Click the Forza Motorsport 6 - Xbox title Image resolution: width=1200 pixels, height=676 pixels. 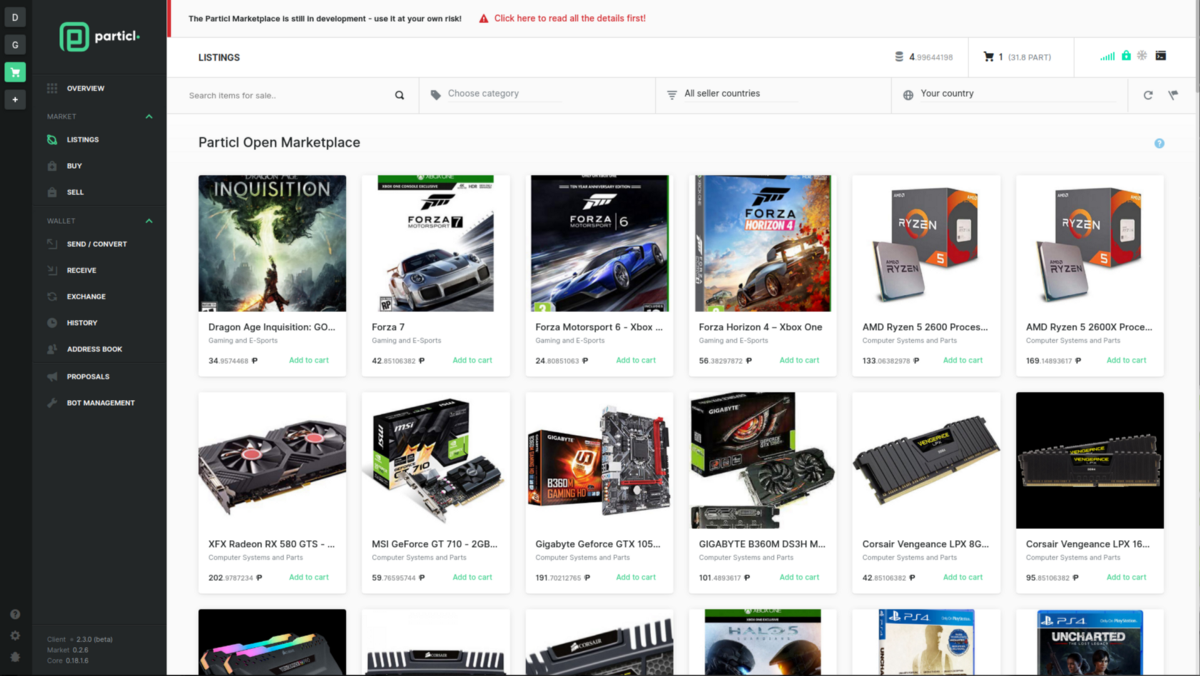[599, 327]
